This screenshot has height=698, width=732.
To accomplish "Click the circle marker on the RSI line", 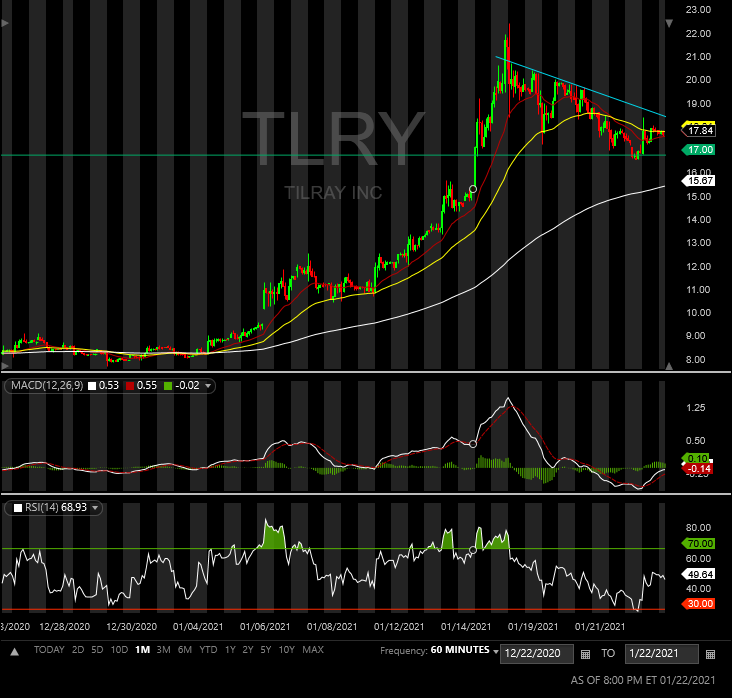I will [473, 550].
